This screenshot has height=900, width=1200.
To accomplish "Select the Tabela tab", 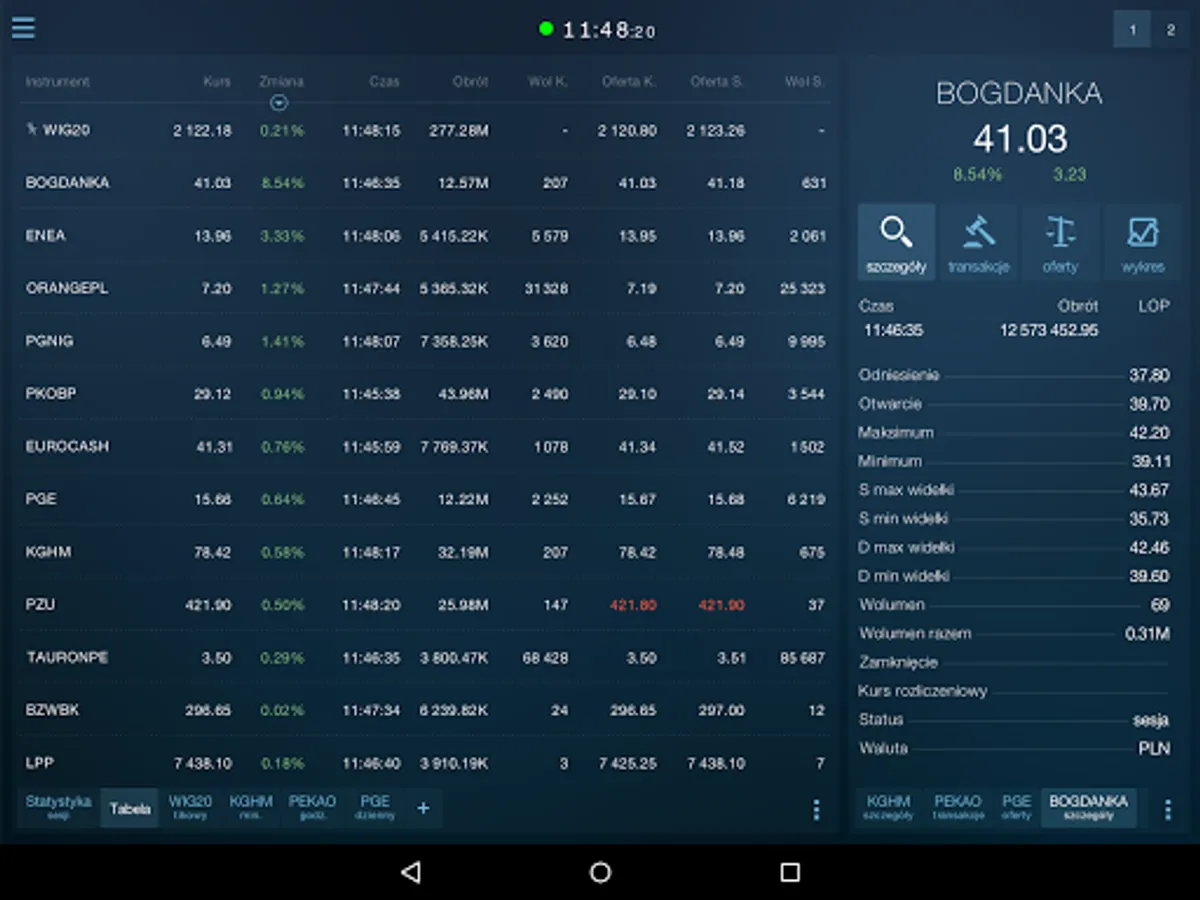I will pos(130,808).
